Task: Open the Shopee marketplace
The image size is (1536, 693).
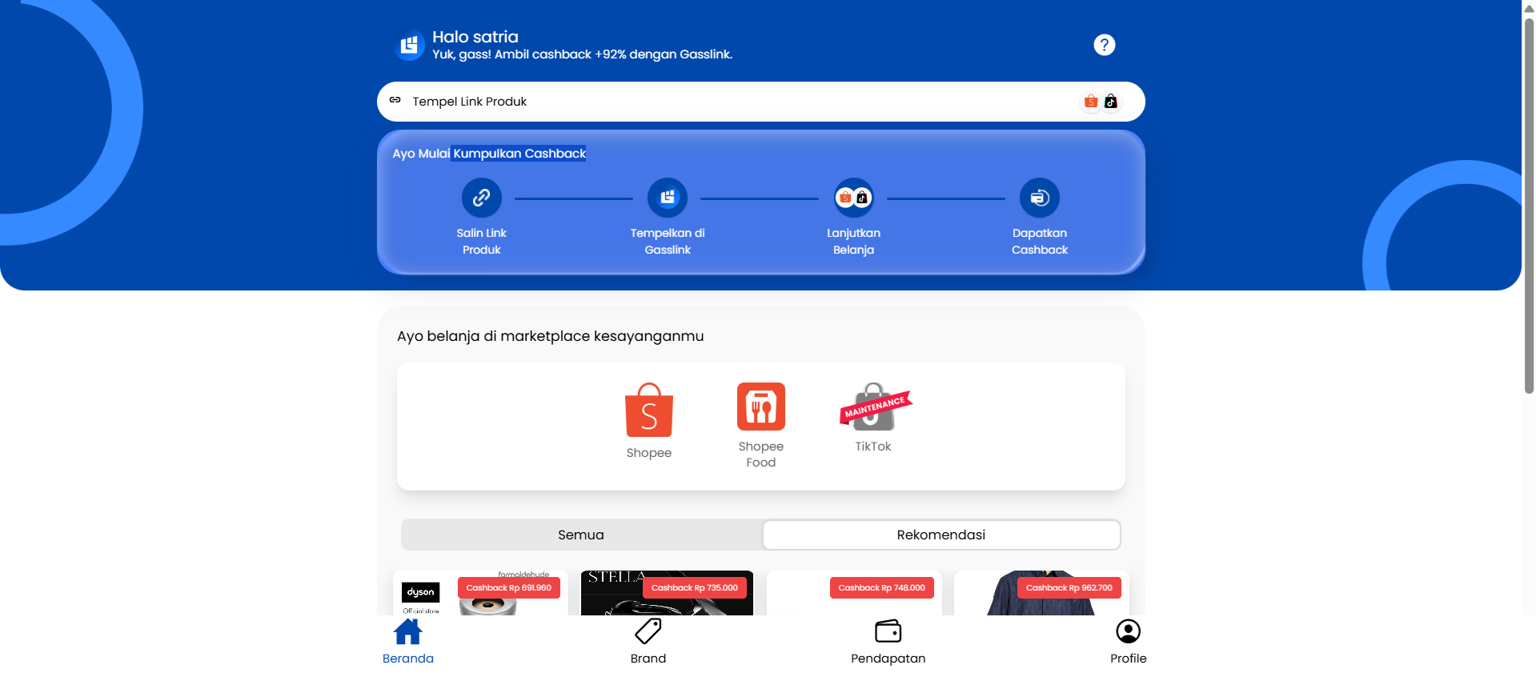Action: pos(649,412)
